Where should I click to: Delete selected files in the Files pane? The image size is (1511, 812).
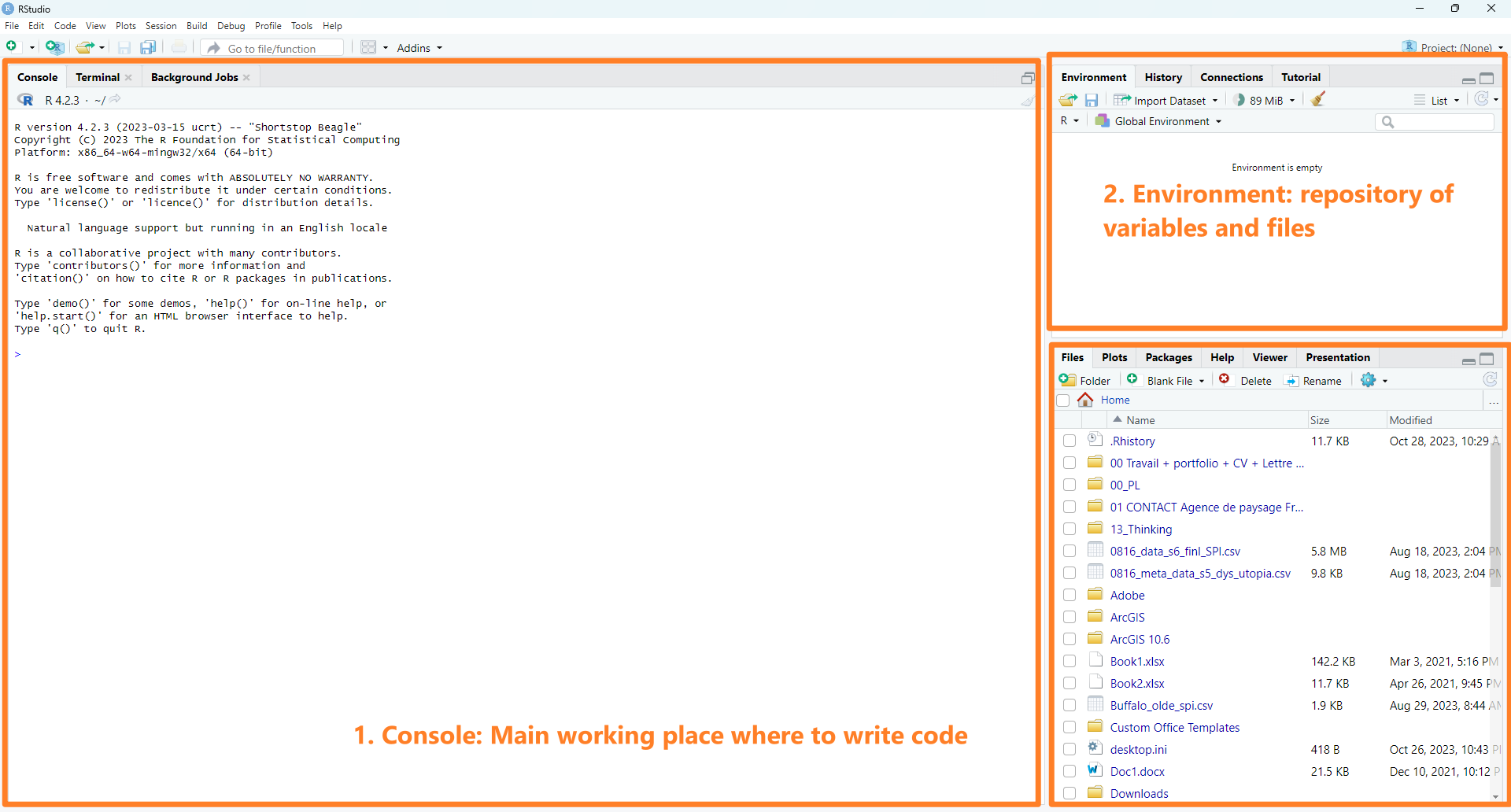(x=1245, y=380)
